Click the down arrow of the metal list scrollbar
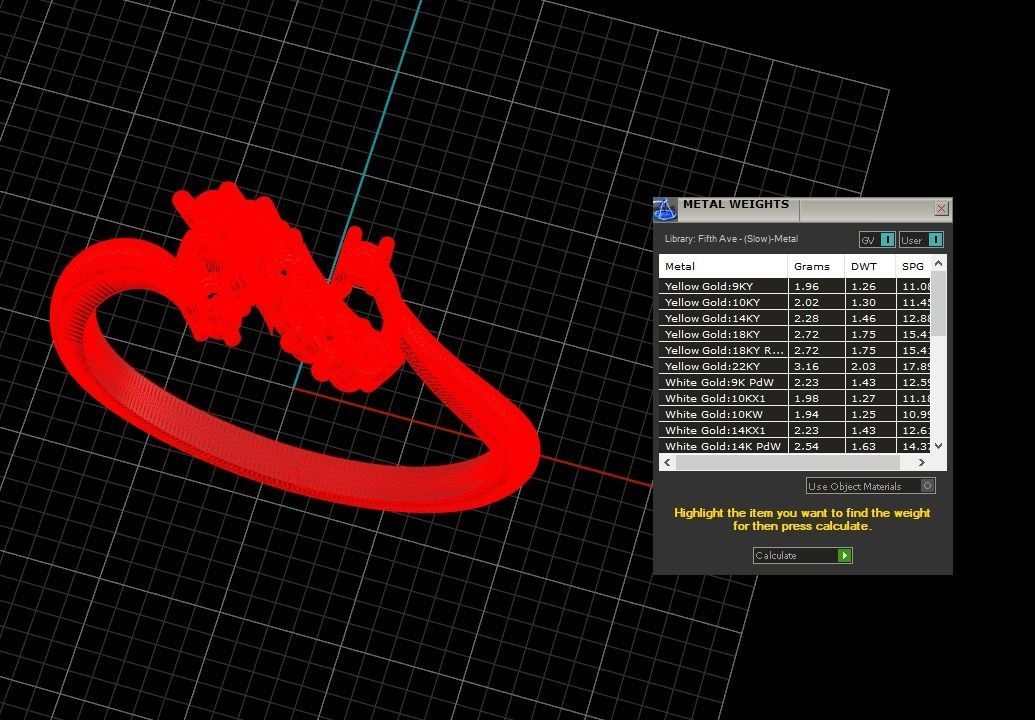Image resolution: width=1035 pixels, height=720 pixels. (x=939, y=445)
